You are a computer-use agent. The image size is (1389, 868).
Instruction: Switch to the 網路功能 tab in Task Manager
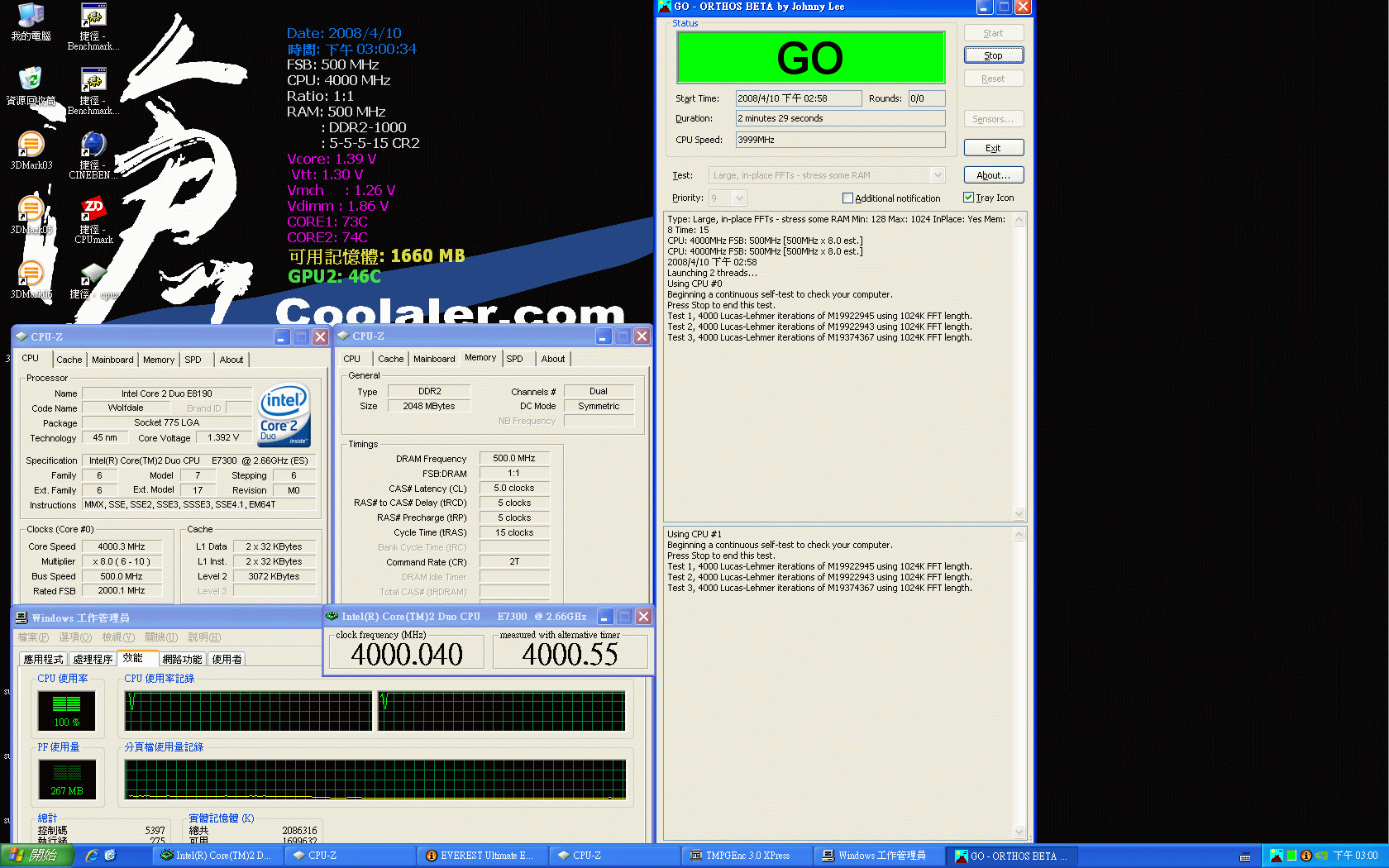[182, 659]
